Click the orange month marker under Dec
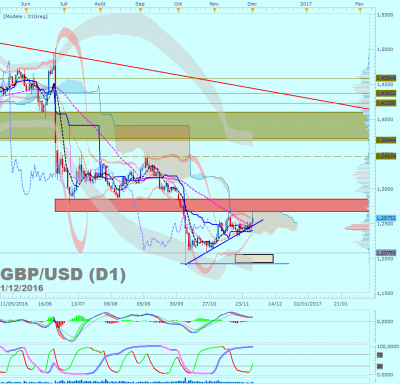Viewport: 400px width, 384px height. [253, 10]
